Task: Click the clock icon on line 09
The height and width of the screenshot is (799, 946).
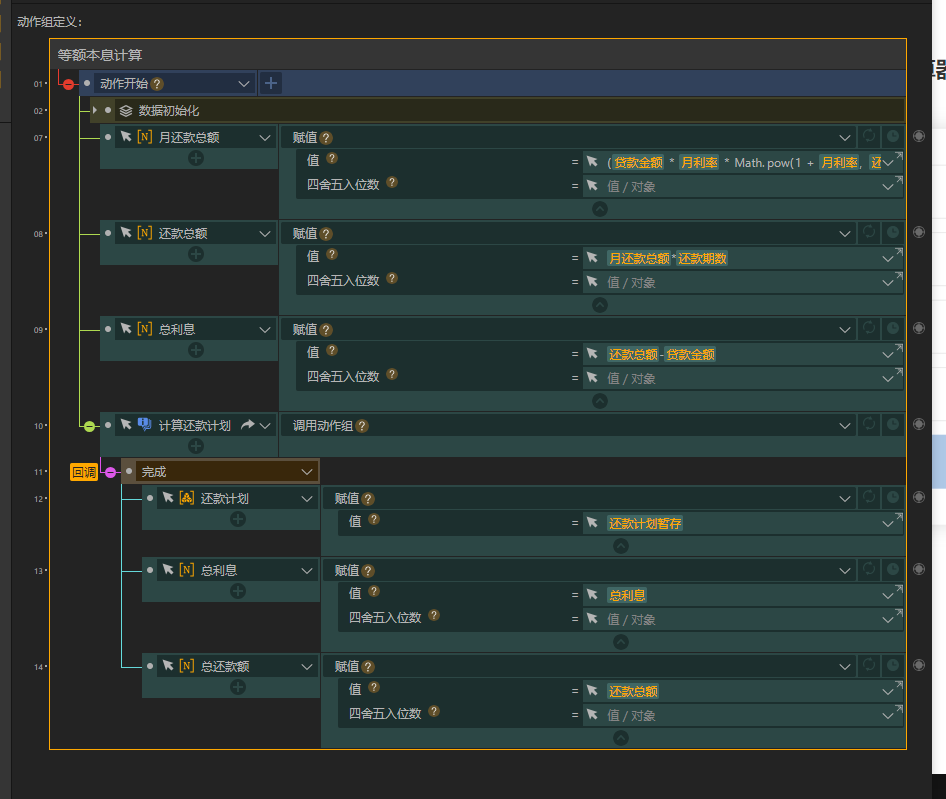Action: pos(893,328)
